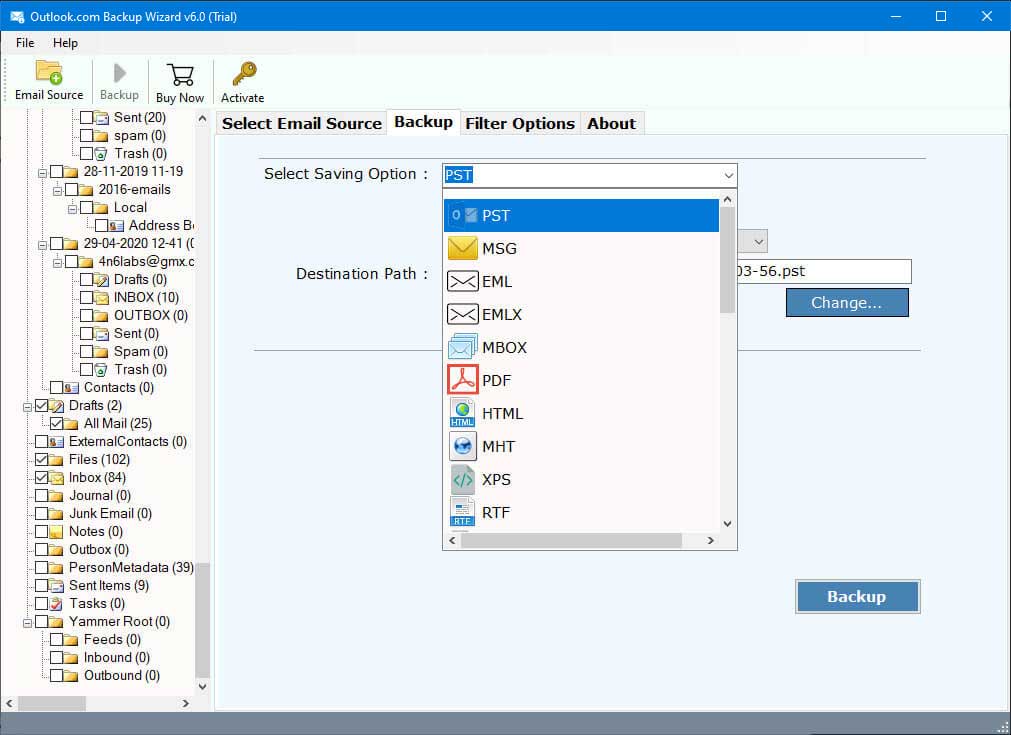The image size is (1011, 735).
Task: Open the Help menu
Action: (65, 43)
